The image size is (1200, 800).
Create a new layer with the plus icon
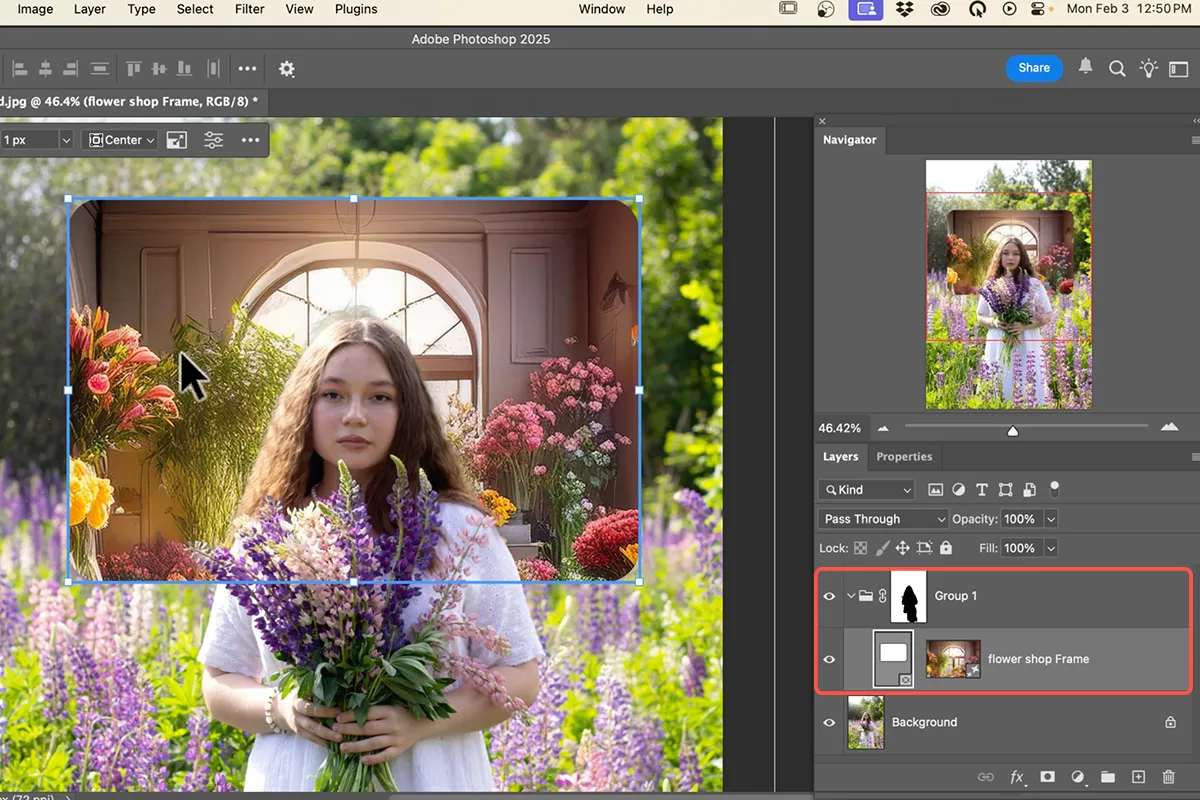point(1138,777)
